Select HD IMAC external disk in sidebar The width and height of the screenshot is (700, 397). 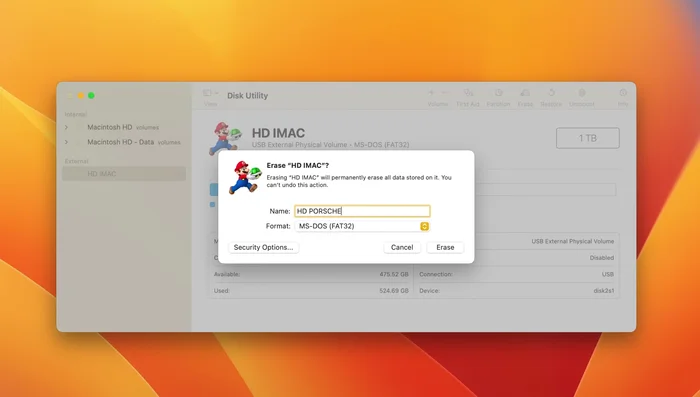point(124,174)
